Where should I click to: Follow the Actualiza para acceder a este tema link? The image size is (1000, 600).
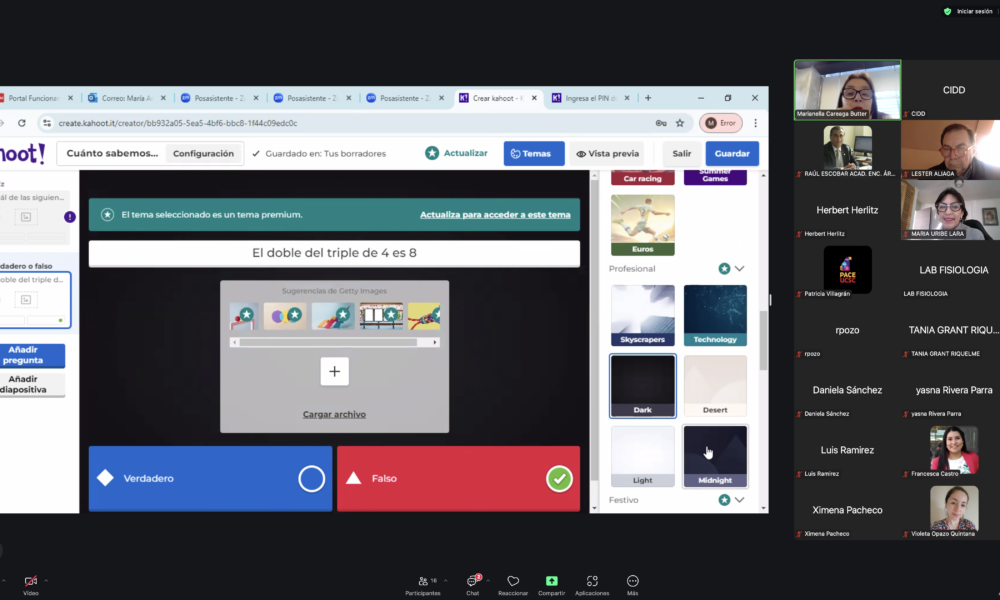click(x=495, y=215)
